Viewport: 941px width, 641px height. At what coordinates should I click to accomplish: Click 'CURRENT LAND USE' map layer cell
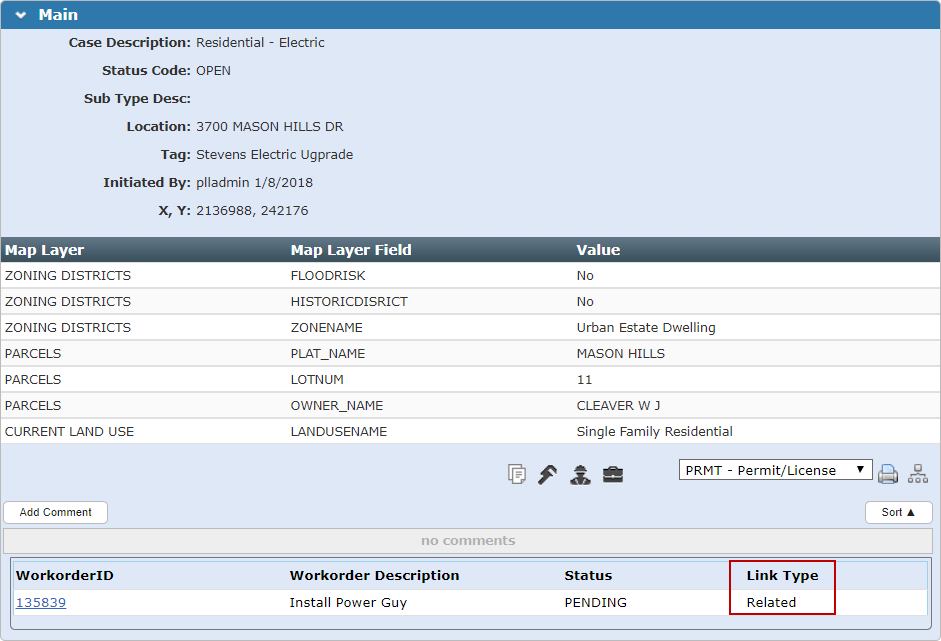click(x=70, y=432)
